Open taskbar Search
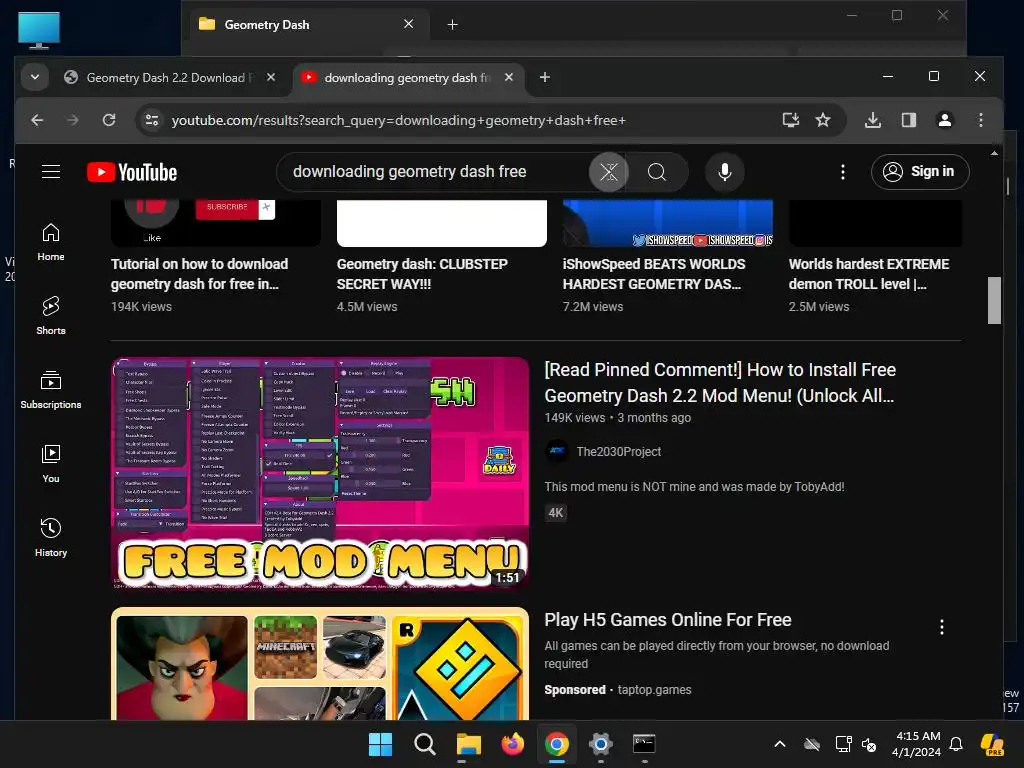 [x=424, y=744]
